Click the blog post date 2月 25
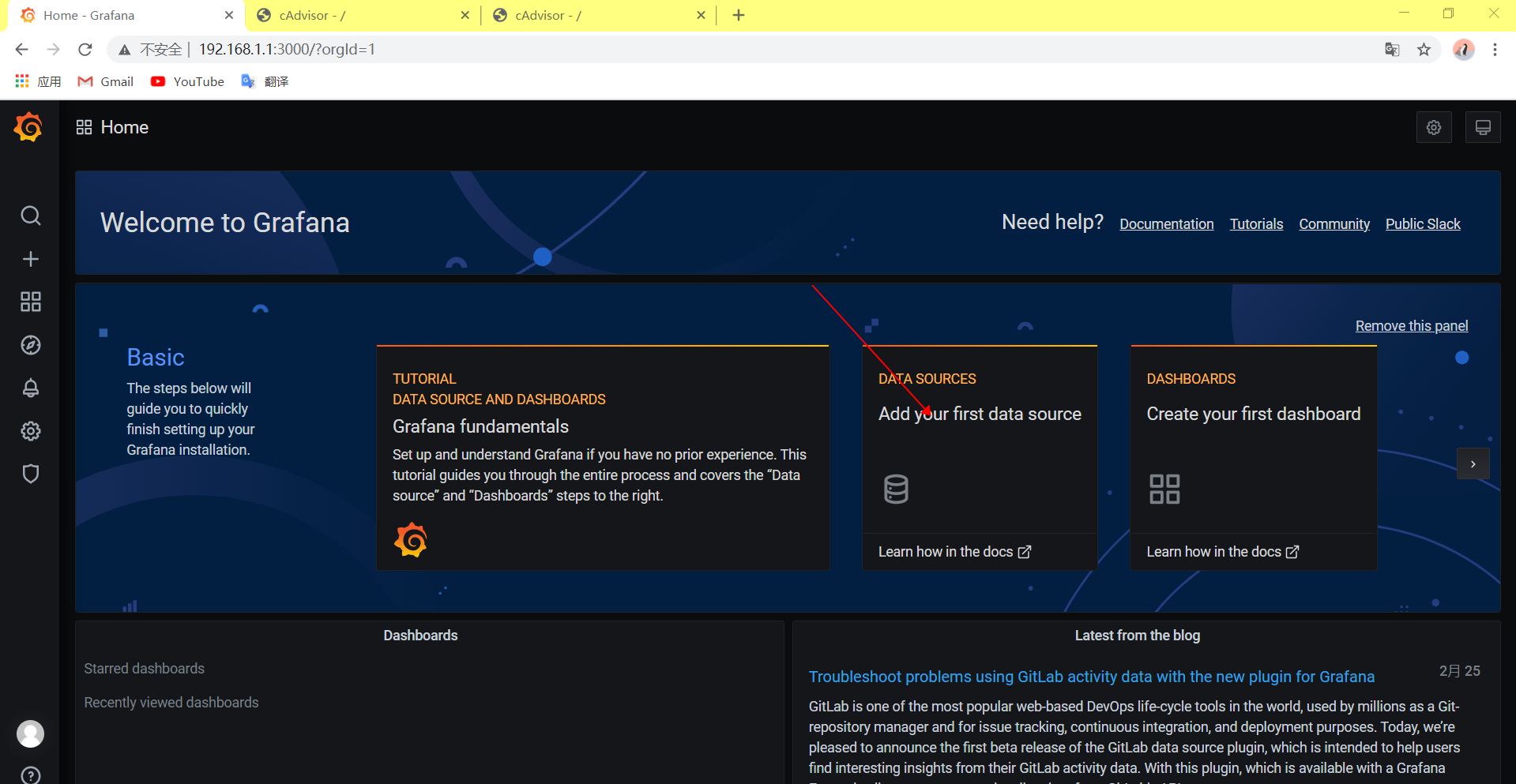The width and height of the screenshot is (1516, 784). click(1459, 671)
